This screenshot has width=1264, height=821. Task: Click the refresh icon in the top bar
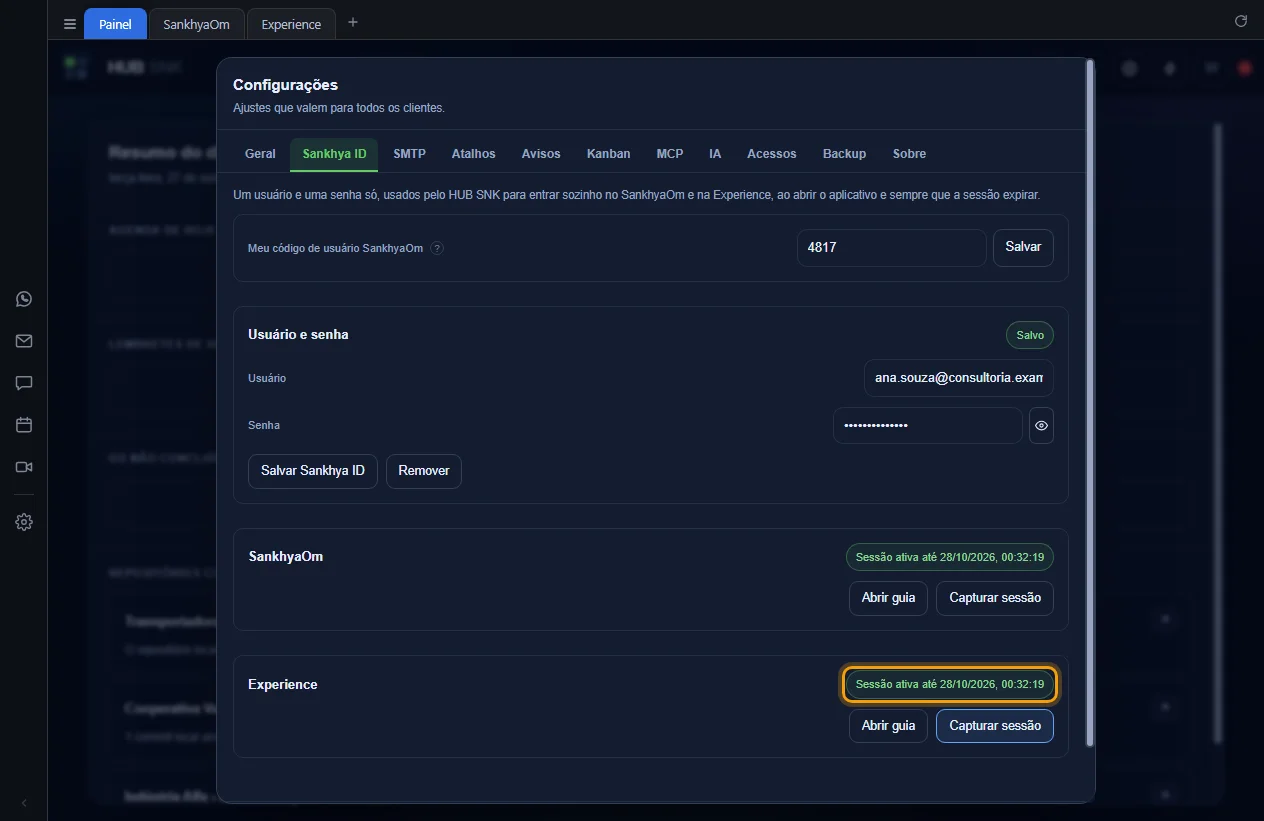pyautogui.click(x=1241, y=21)
